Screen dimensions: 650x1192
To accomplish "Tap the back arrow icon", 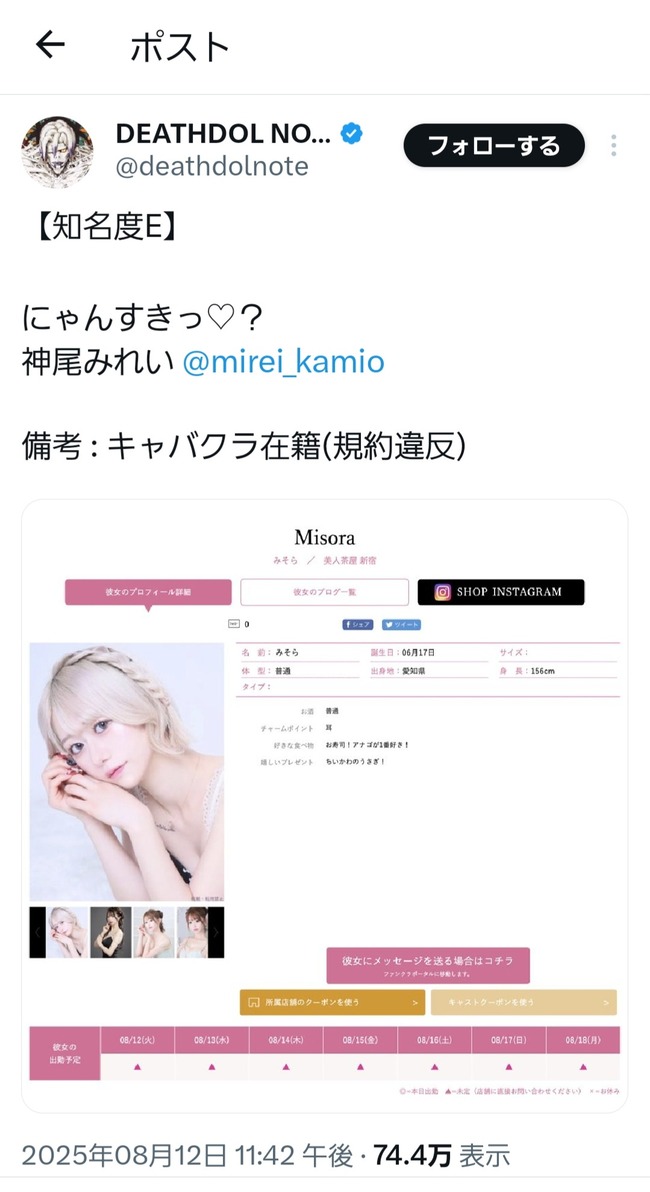I will pos(51,46).
